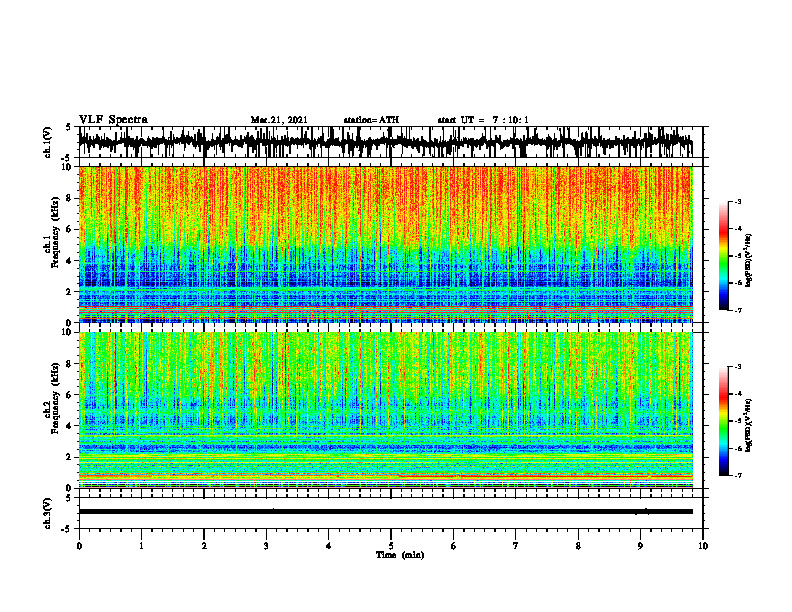The height and width of the screenshot is (612, 792).
Task: Click the ch.2 color bar log(PSD) label
Action: click(749, 425)
